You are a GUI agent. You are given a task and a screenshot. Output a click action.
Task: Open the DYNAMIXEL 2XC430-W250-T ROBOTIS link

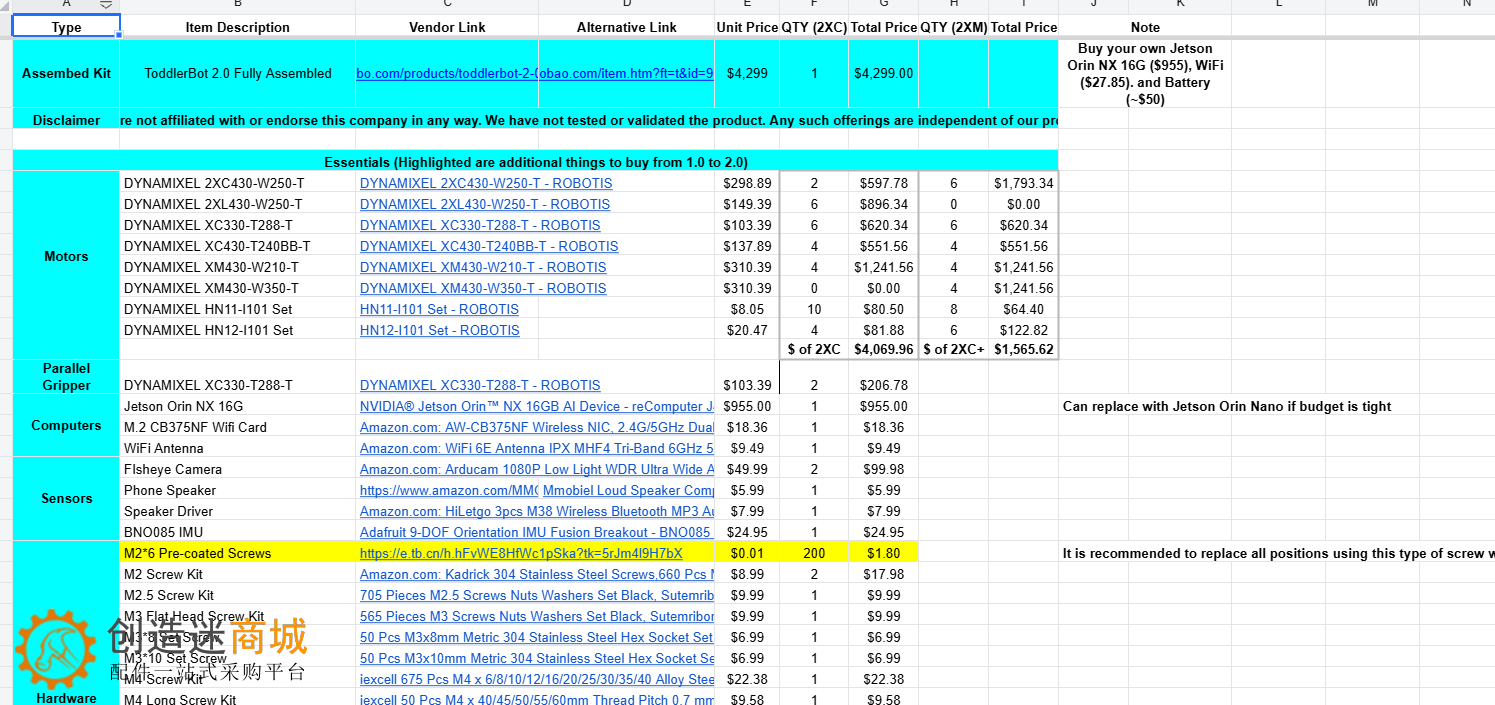click(x=486, y=183)
